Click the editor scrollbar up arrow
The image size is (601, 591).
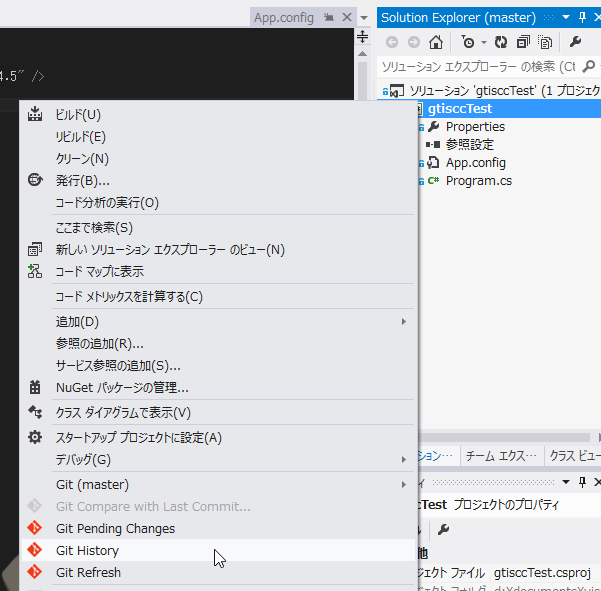363,54
